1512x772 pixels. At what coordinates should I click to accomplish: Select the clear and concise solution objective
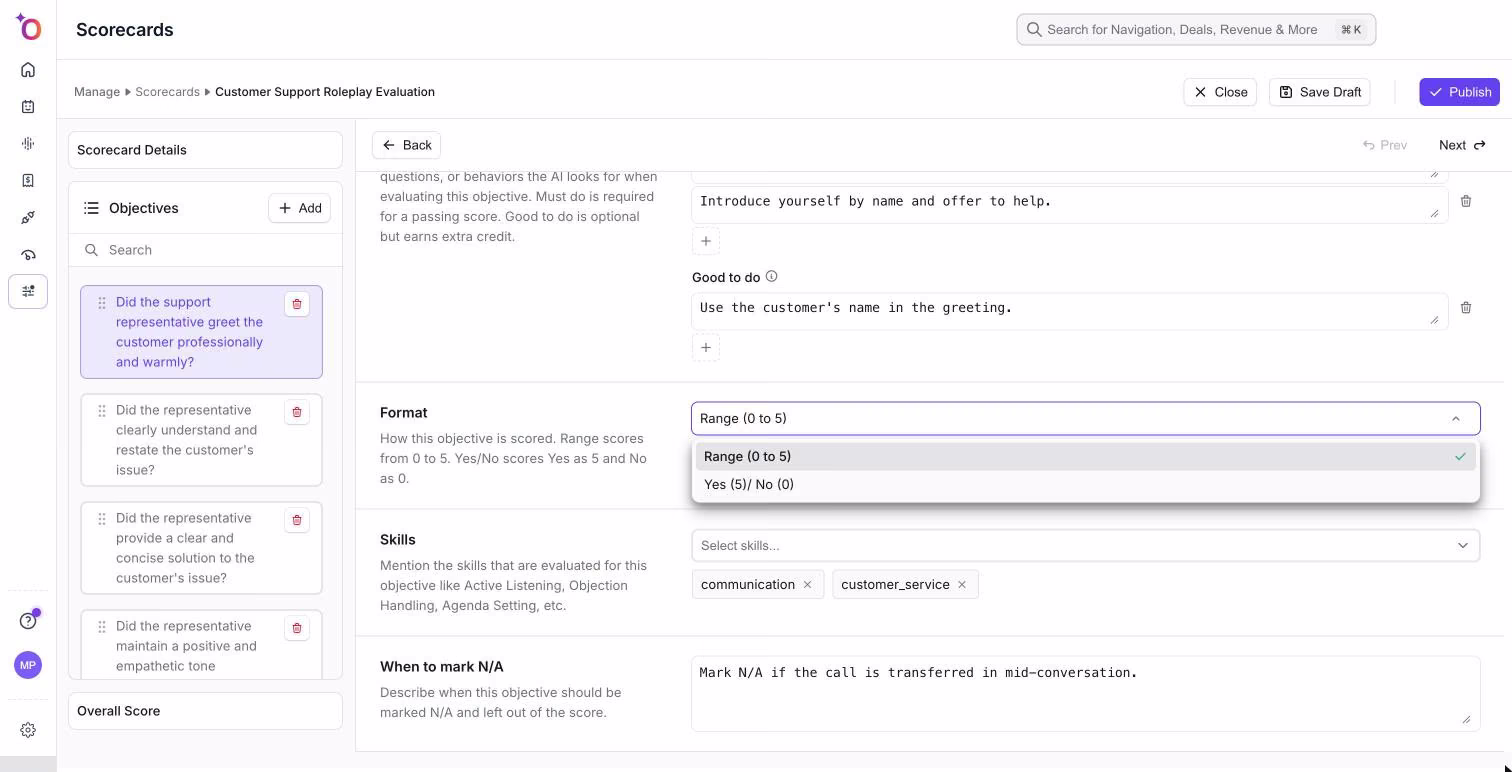click(x=201, y=548)
